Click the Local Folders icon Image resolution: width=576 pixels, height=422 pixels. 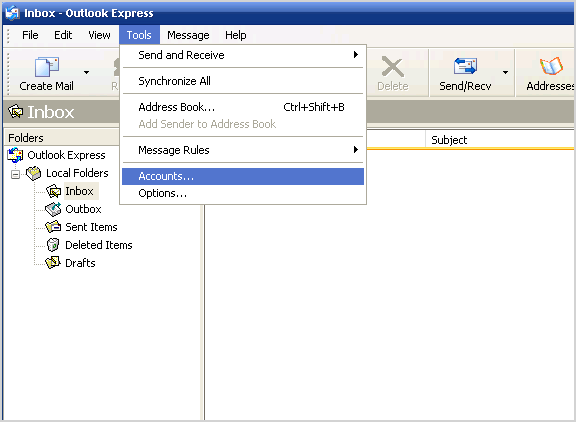coord(33,173)
